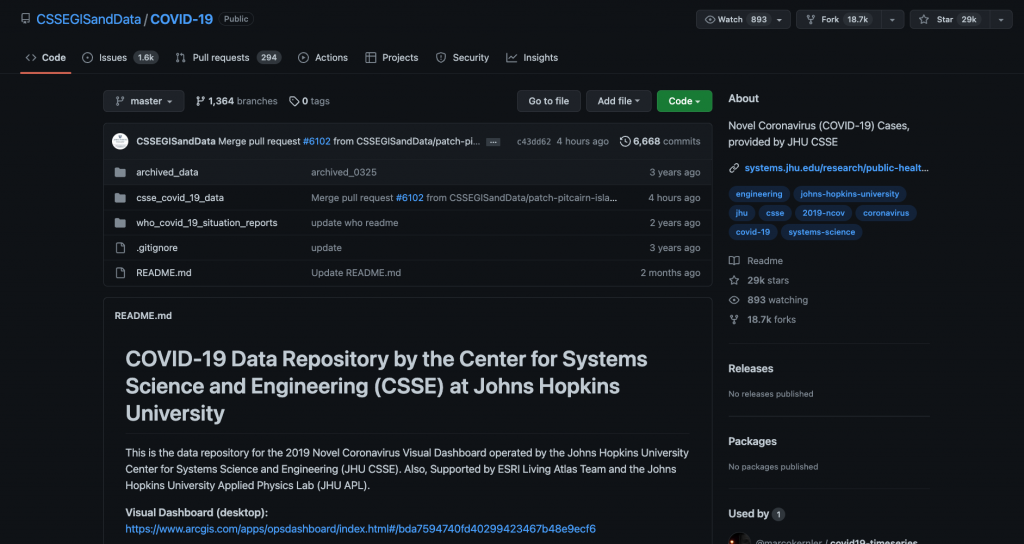The width and height of the screenshot is (1024, 544).
Task: Open the csse_covid_19_data folder
Action: (x=180, y=198)
